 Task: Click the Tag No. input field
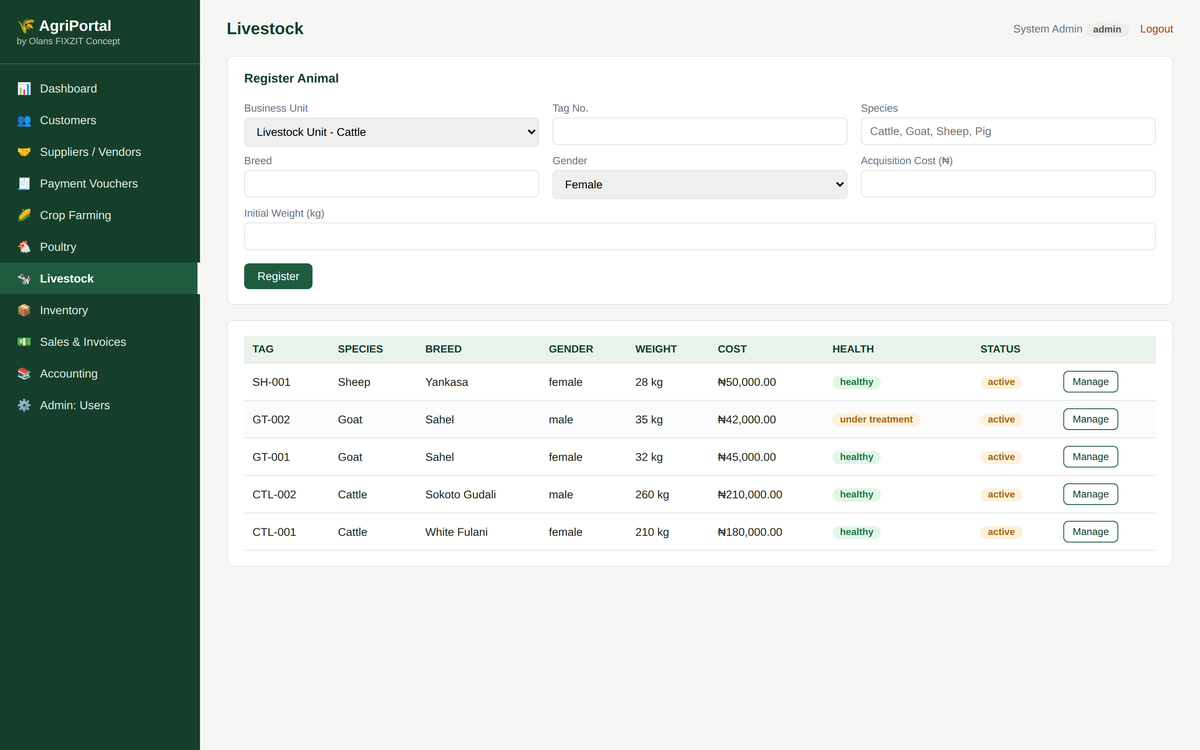(x=700, y=131)
